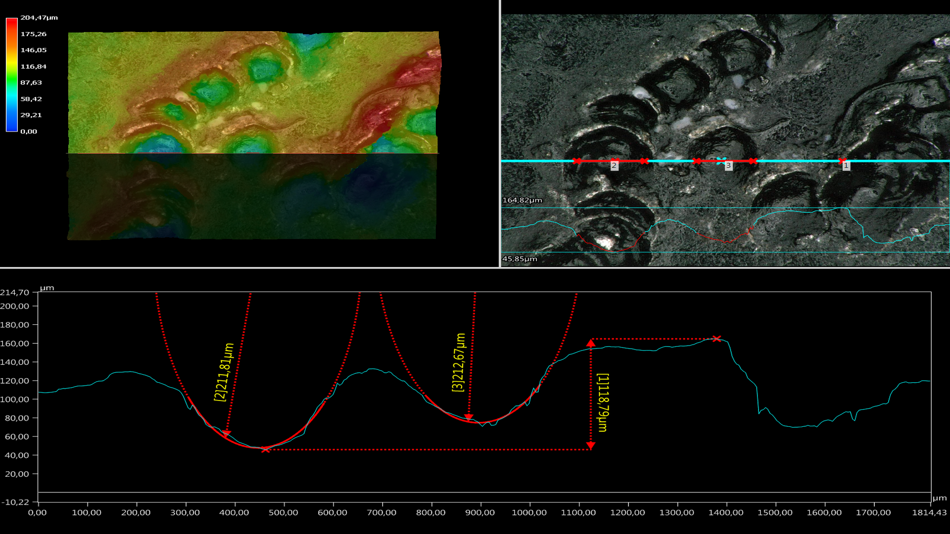The height and width of the screenshot is (534, 950).
Task: Click the cyan cross marker near label 3
Action: (x=719, y=160)
